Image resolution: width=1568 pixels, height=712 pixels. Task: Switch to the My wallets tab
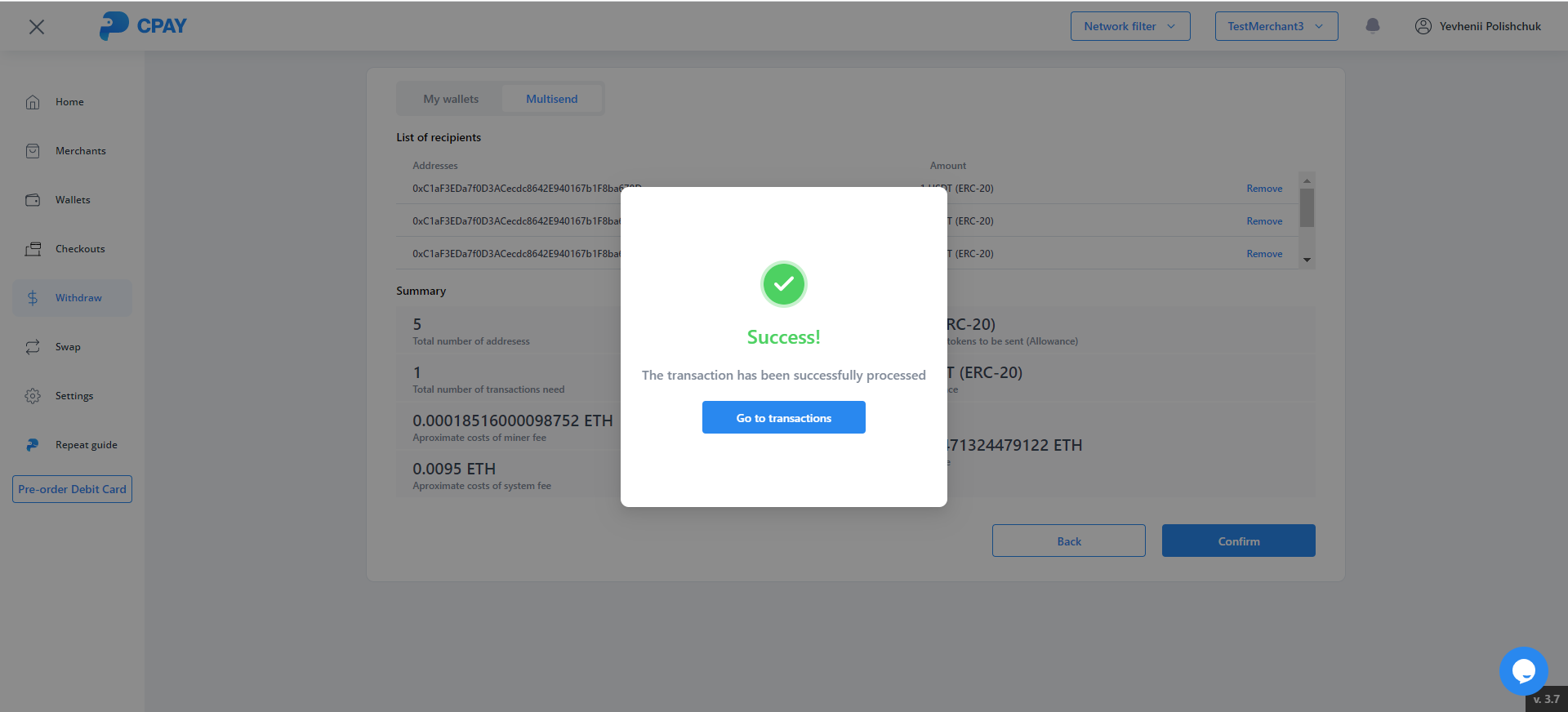[451, 99]
